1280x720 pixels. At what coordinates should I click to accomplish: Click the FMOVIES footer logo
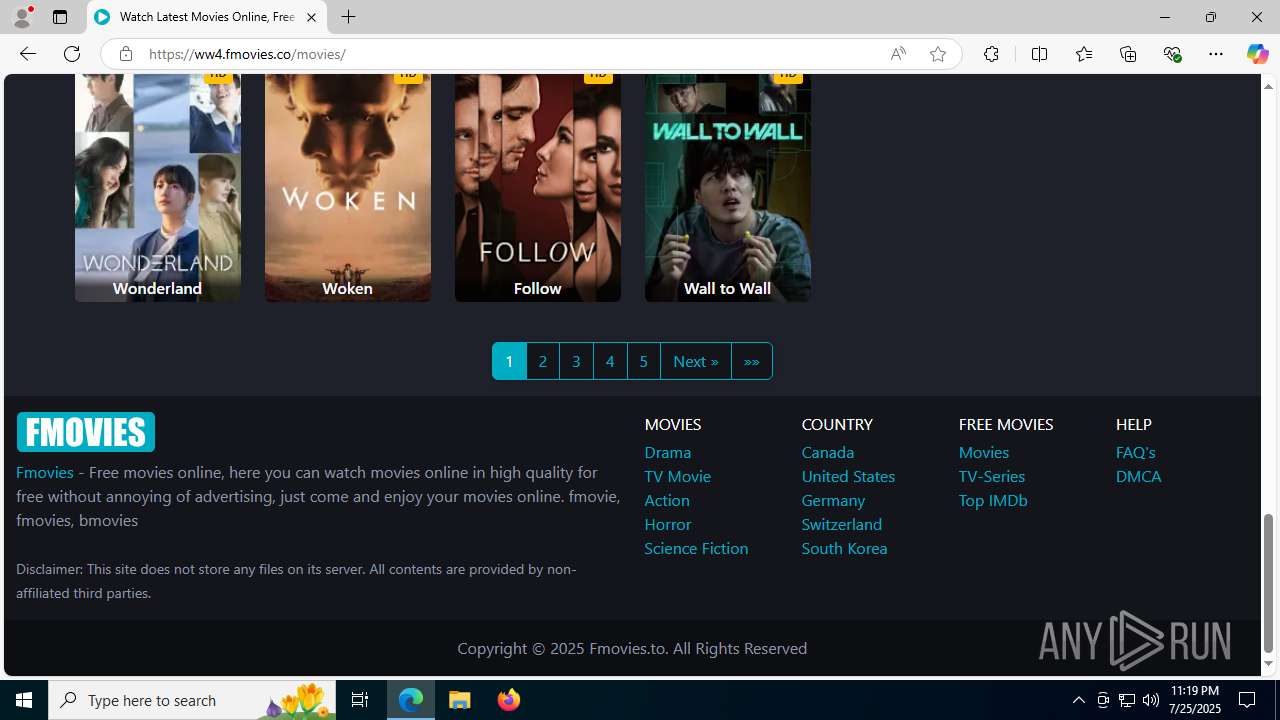tap(85, 432)
